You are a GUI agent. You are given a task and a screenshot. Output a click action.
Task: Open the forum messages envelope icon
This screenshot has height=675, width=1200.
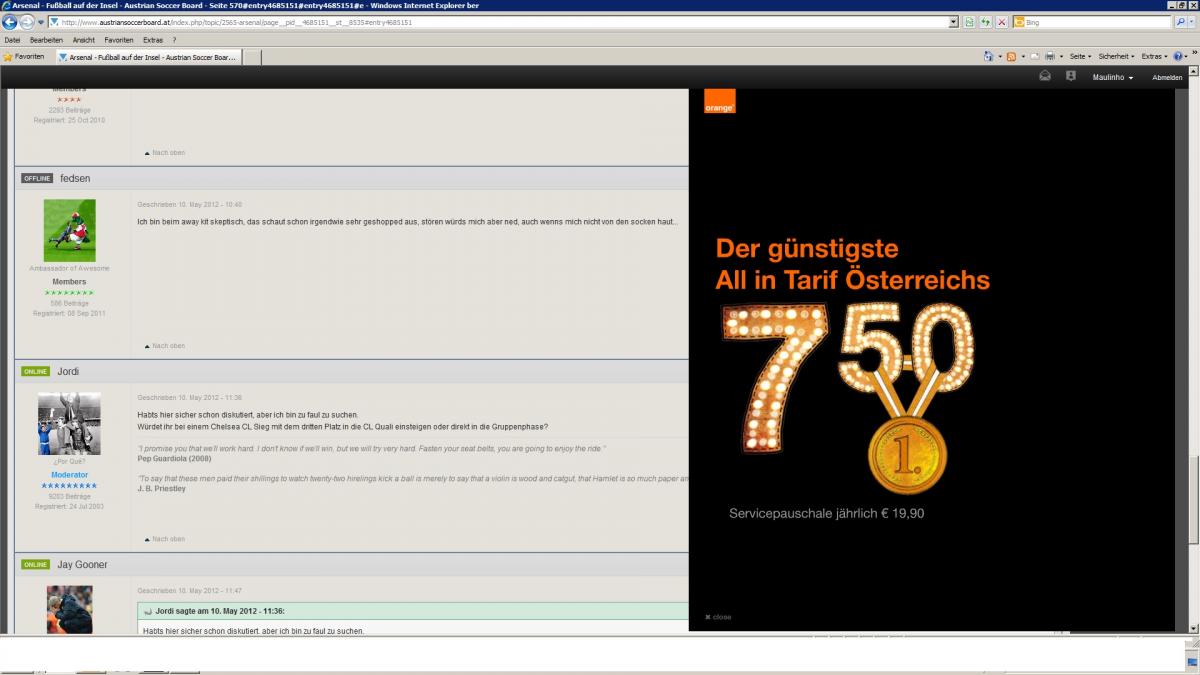[1045, 76]
